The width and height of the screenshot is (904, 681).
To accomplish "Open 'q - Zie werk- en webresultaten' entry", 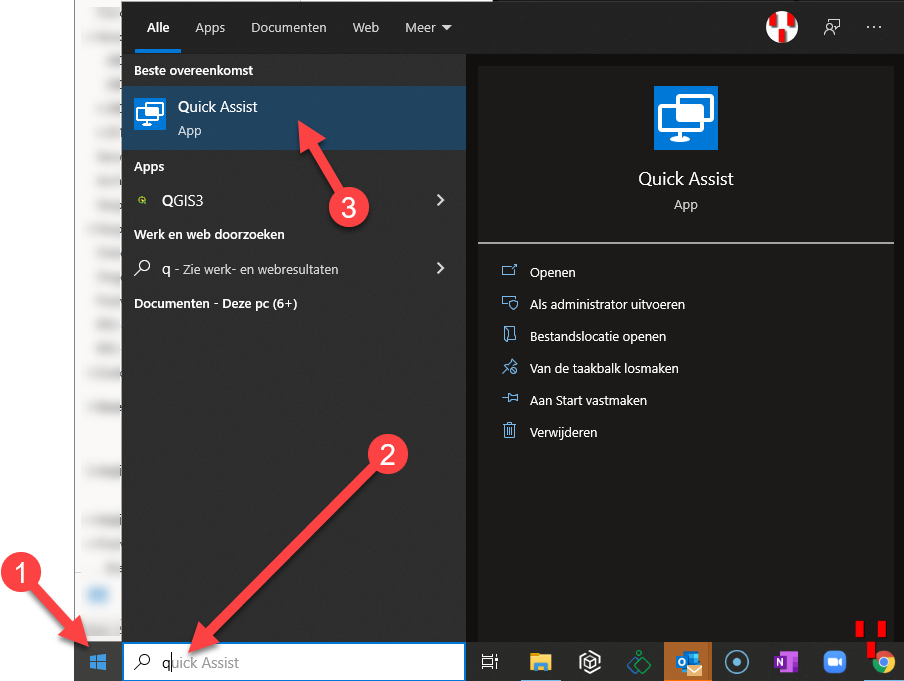I will 293,269.
